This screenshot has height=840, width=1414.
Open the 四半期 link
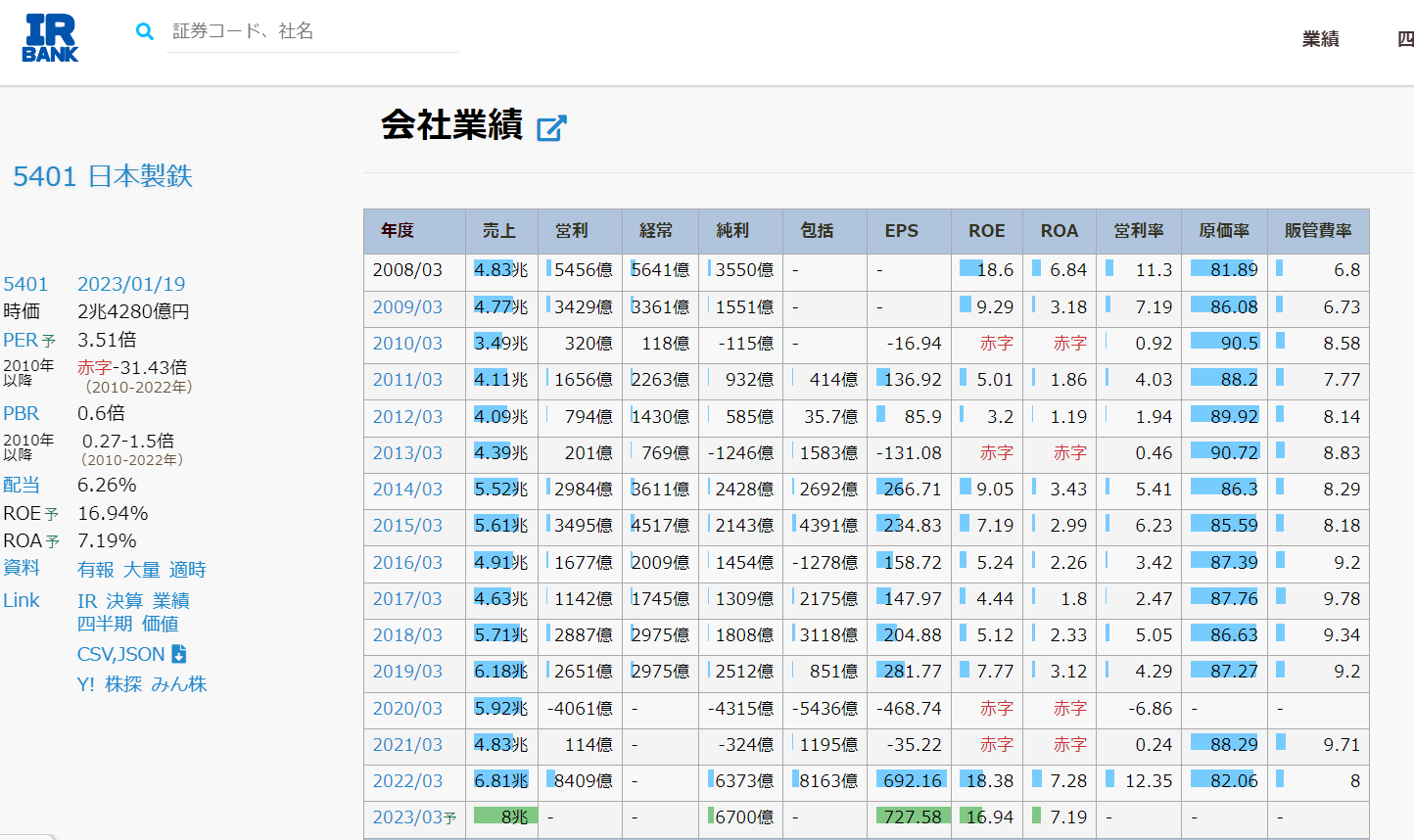coord(105,624)
